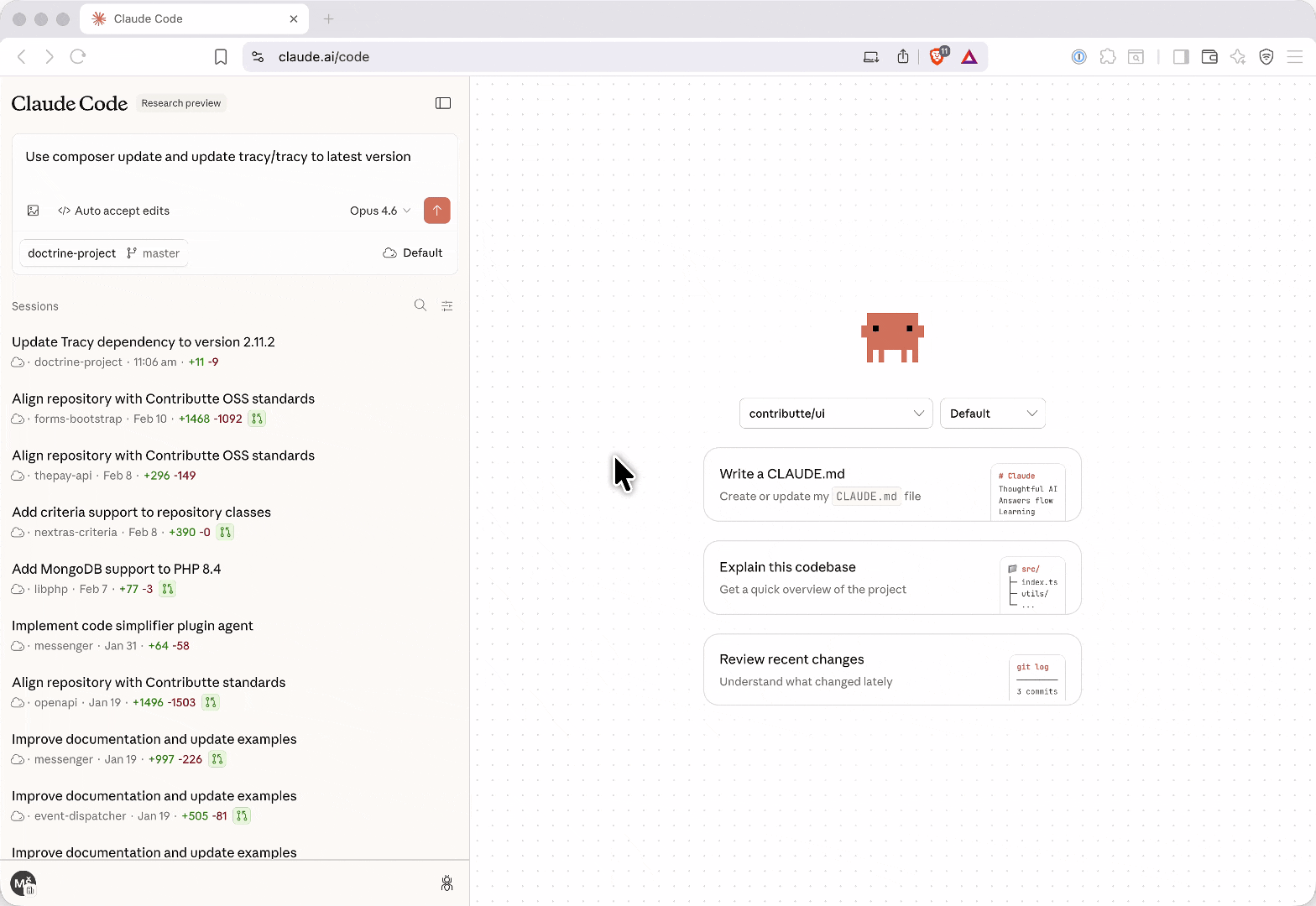Screen dimensions: 1316x906
Task: Toggle the browser sidebar panel button
Action: pyautogui.click(x=1181, y=57)
